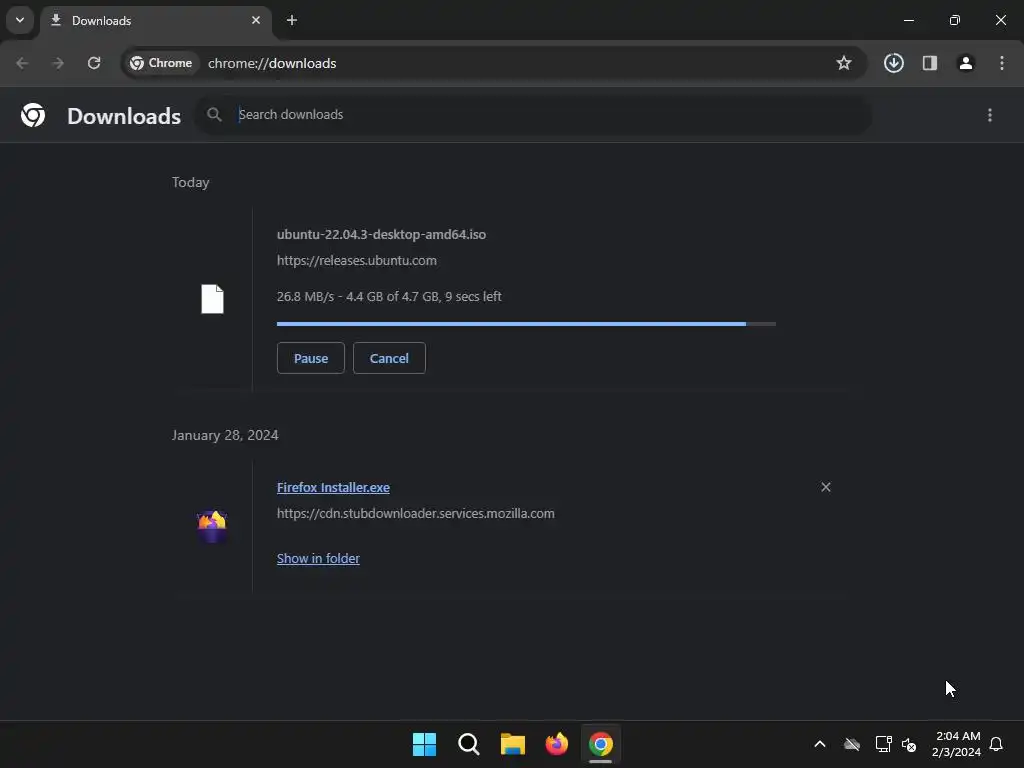Click the network display tray icon

pyautogui.click(x=883, y=744)
